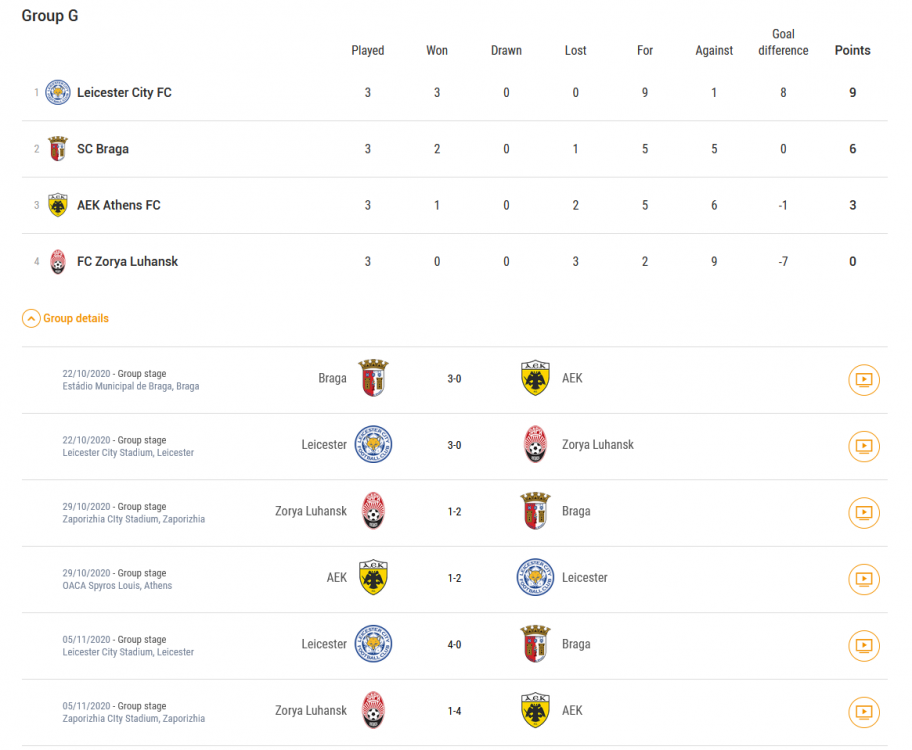Click the SC Braga crest in standings
The height and width of the screenshot is (750, 912).
[x=58, y=149]
